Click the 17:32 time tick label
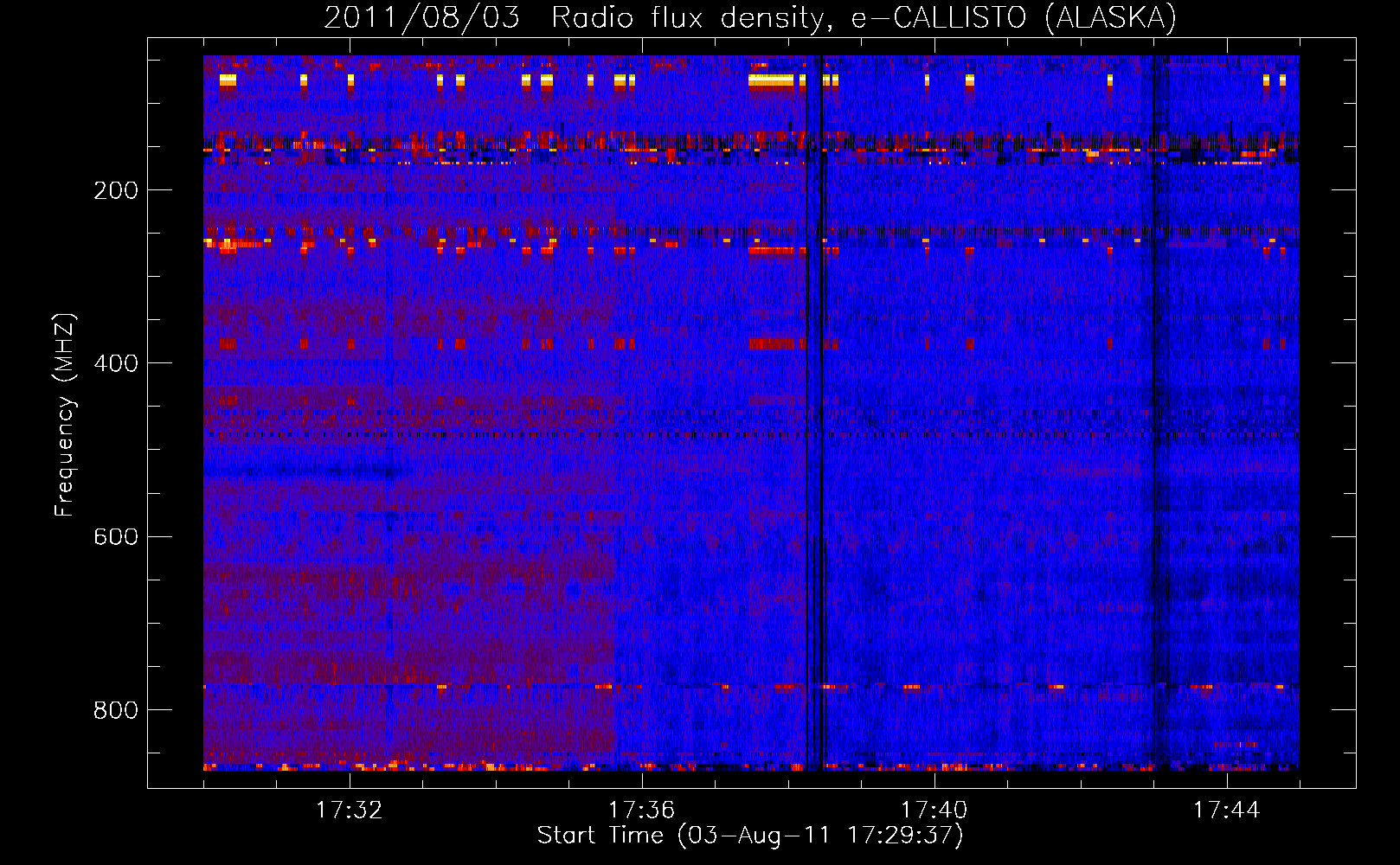The image size is (1400, 865). [350, 811]
